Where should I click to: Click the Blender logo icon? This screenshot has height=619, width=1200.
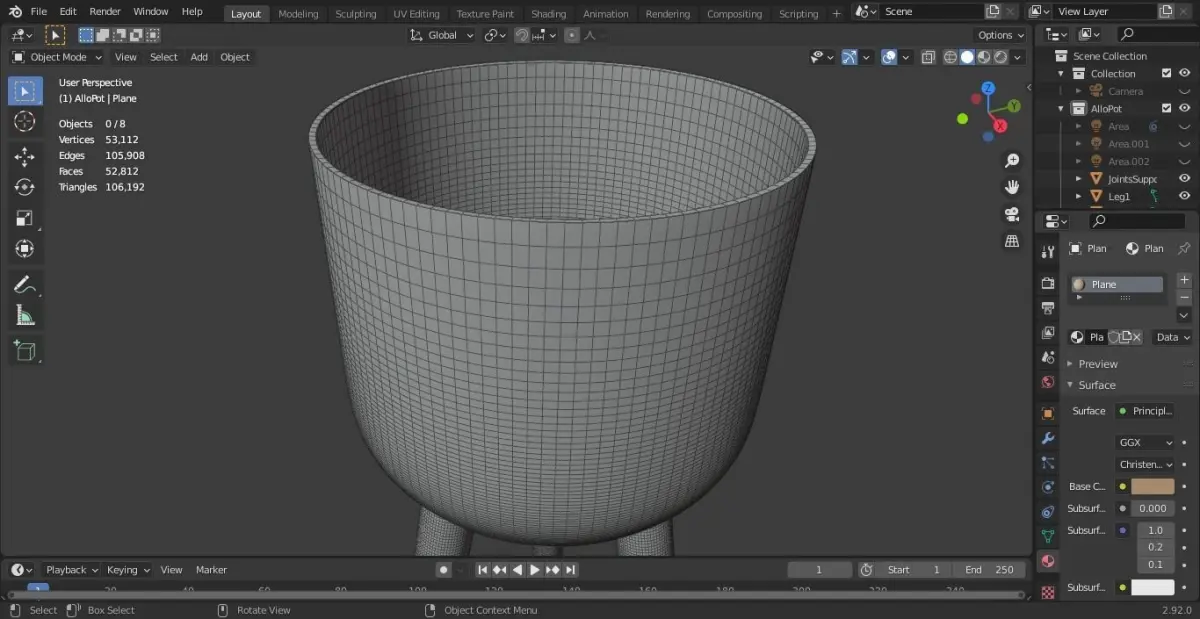click(16, 11)
